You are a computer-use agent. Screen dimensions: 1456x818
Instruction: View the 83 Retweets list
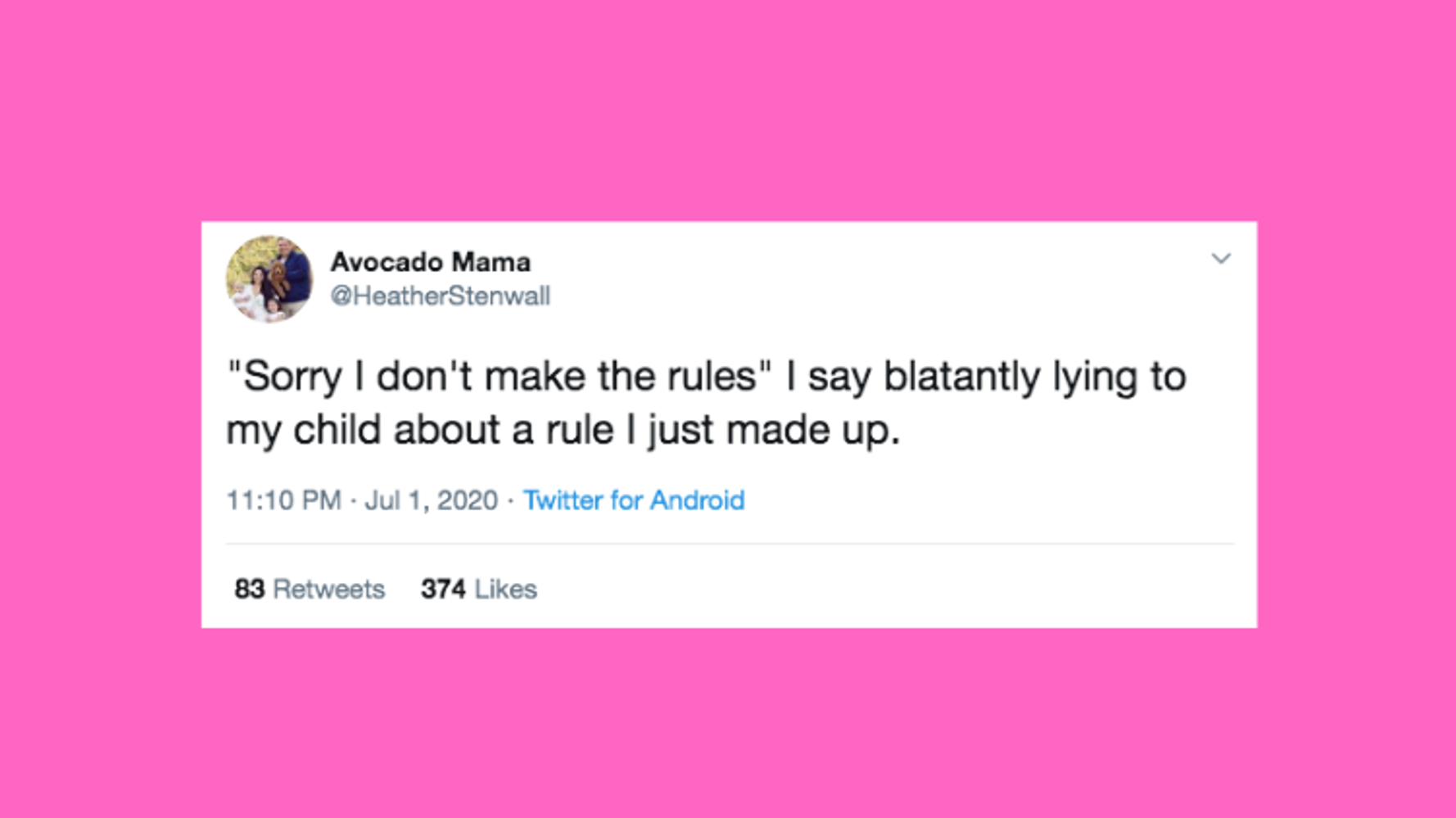[310, 589]
